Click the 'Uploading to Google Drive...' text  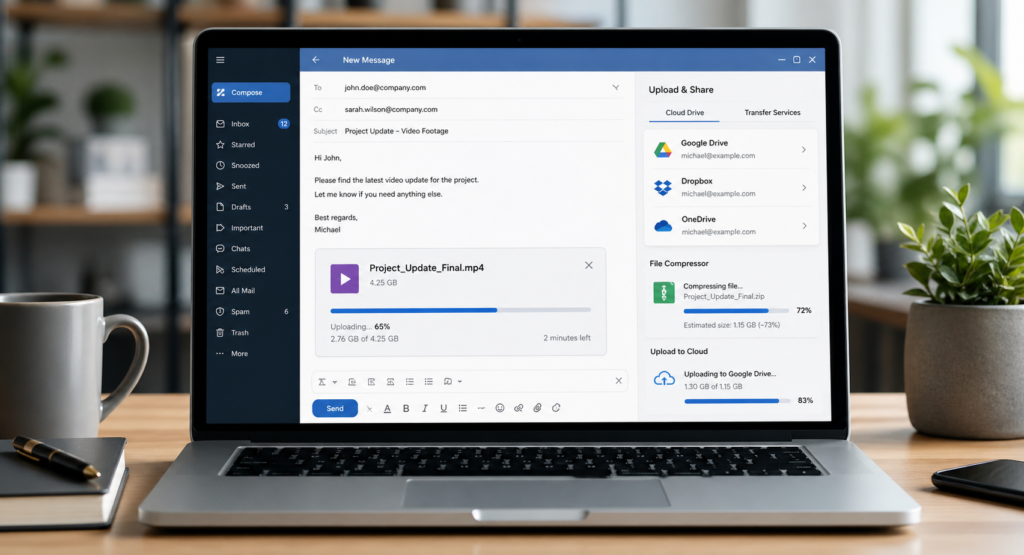[729, 374]
